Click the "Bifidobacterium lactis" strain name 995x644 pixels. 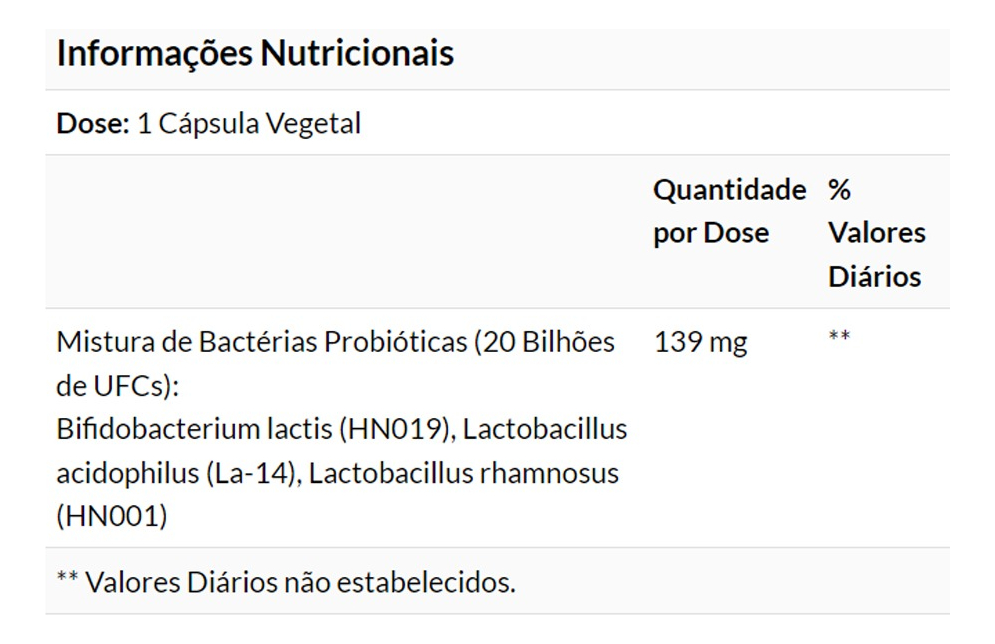tap(194, 430)
